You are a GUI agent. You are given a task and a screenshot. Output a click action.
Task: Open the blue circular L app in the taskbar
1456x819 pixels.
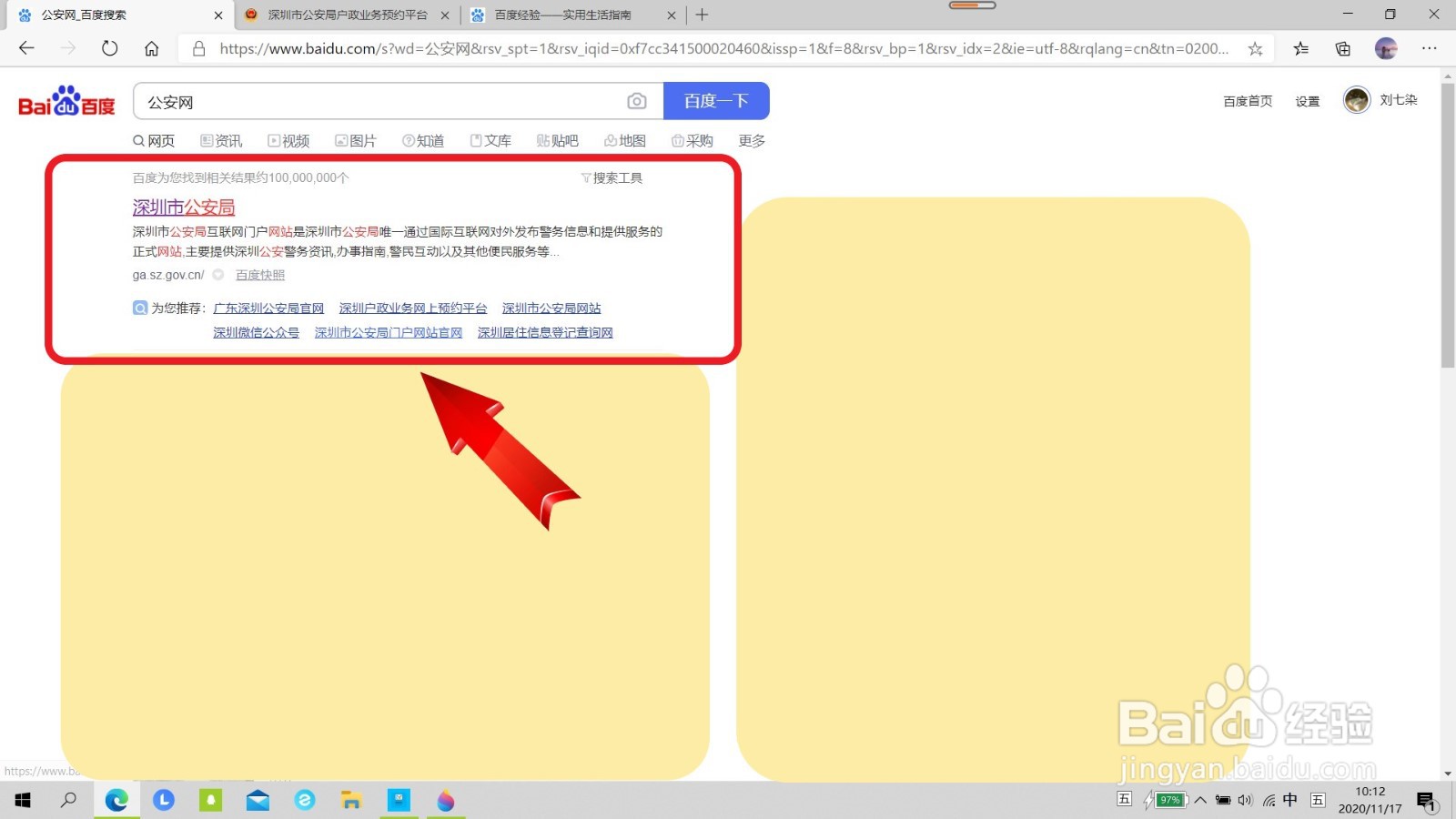pos(164,800)
